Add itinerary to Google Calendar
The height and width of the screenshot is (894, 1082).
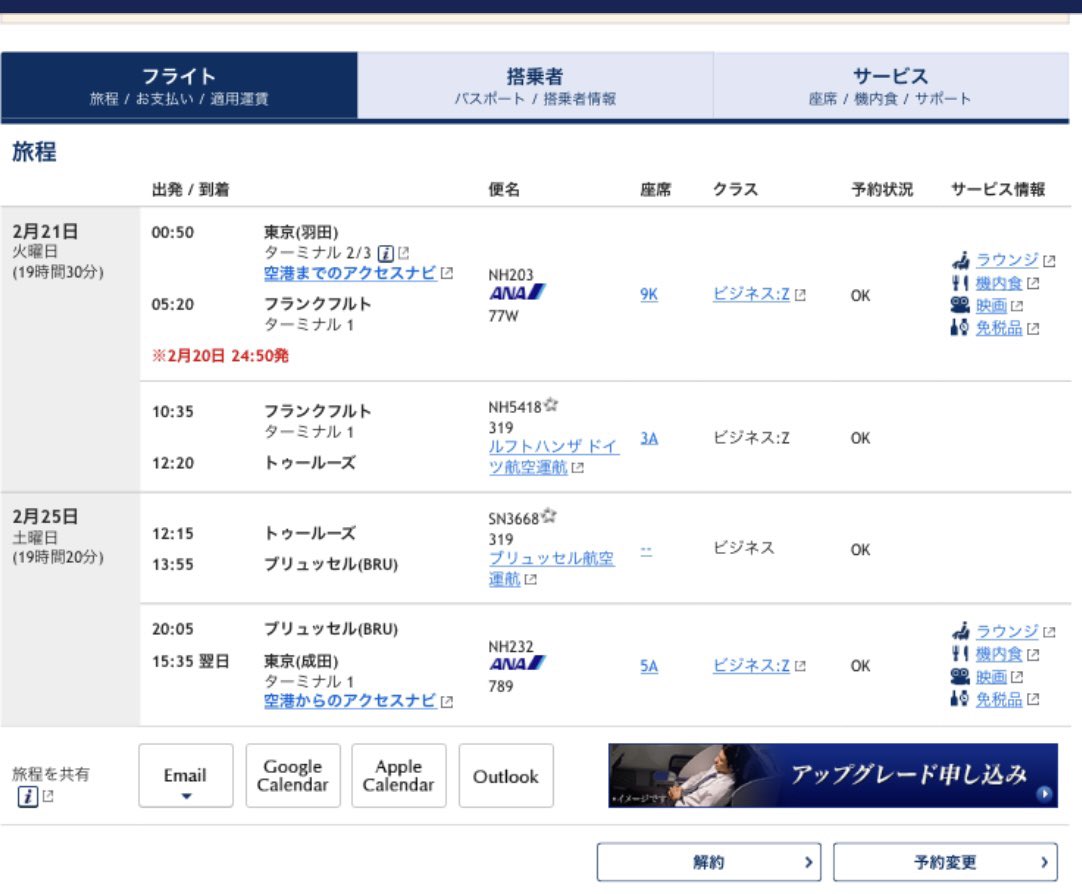click(x=293, y=775)
